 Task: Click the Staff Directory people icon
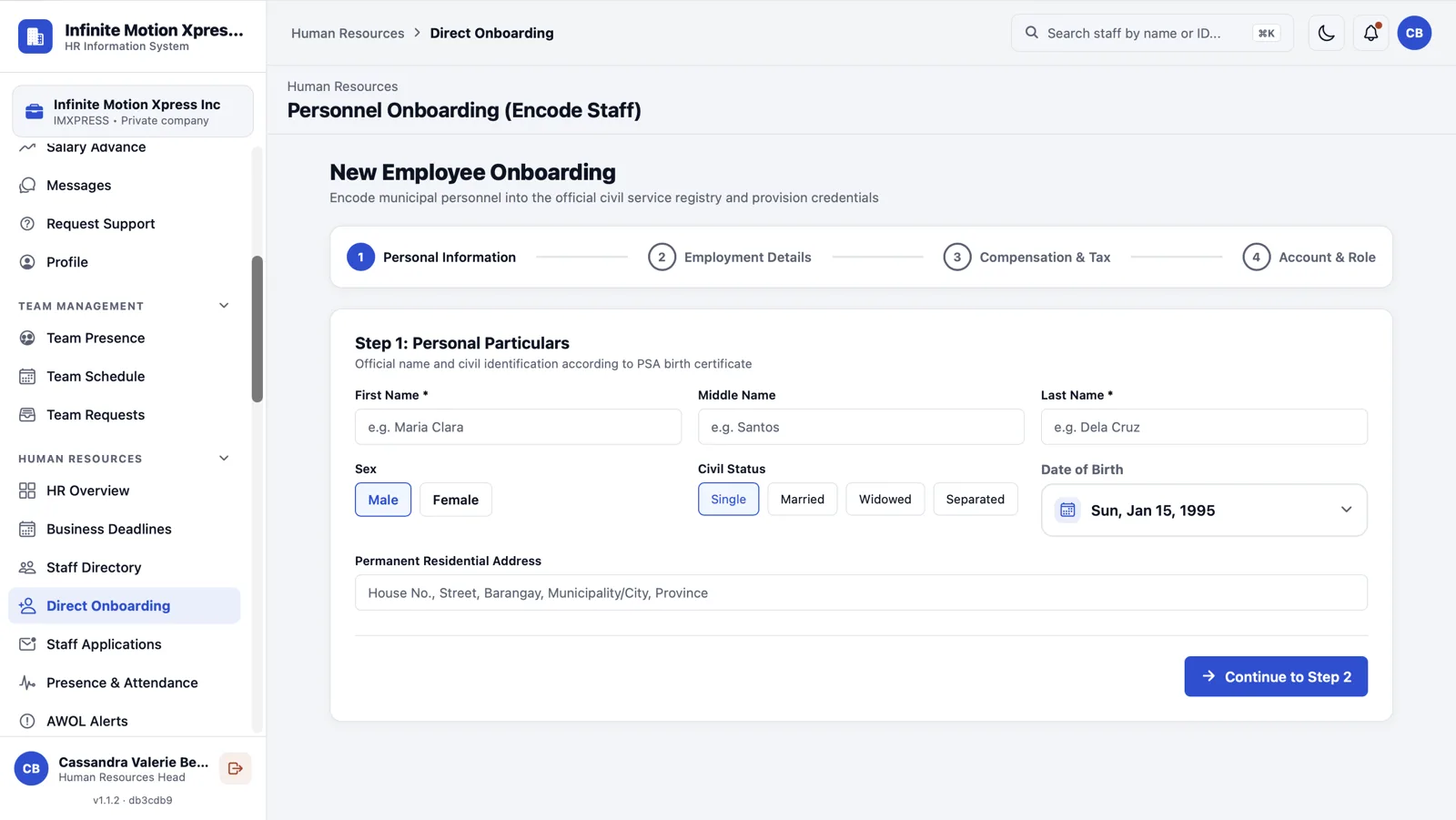pos(27,567)
